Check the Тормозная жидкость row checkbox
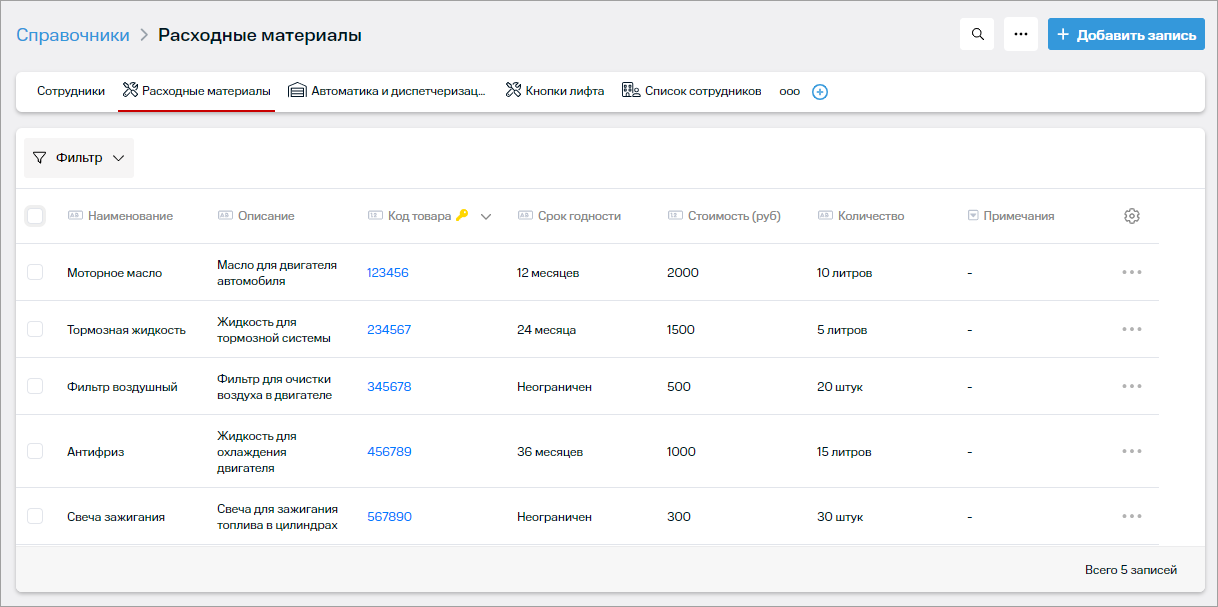1218x607 pixels. (35, 330)
